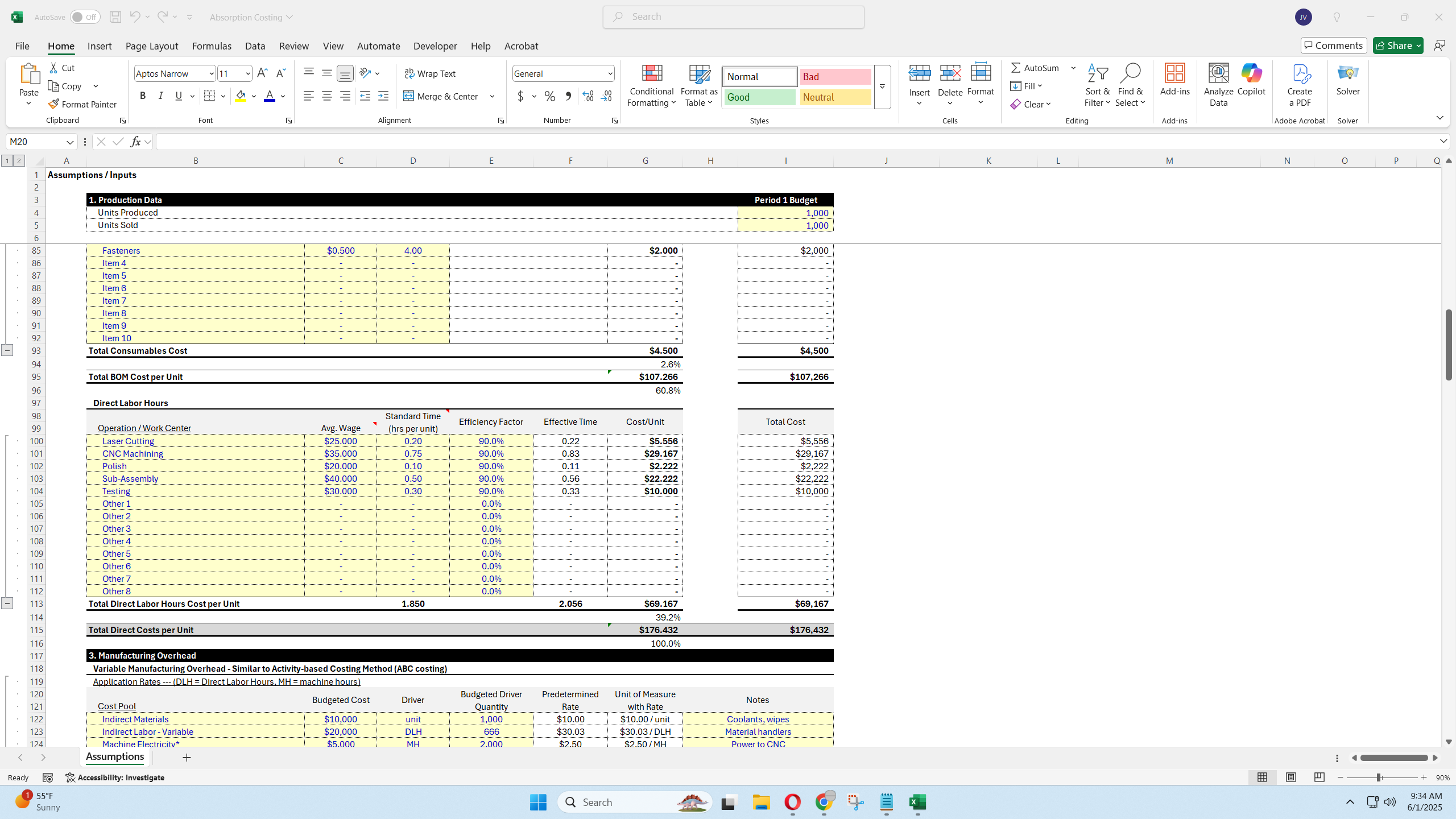
Task: Collapse the Direct Labor Hours row group
Action: 7,603
